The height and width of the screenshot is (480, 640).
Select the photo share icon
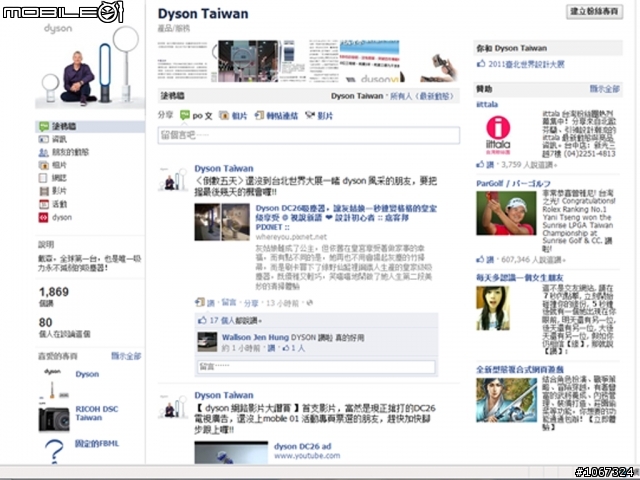pyautogui.click(x=224, y=116)
